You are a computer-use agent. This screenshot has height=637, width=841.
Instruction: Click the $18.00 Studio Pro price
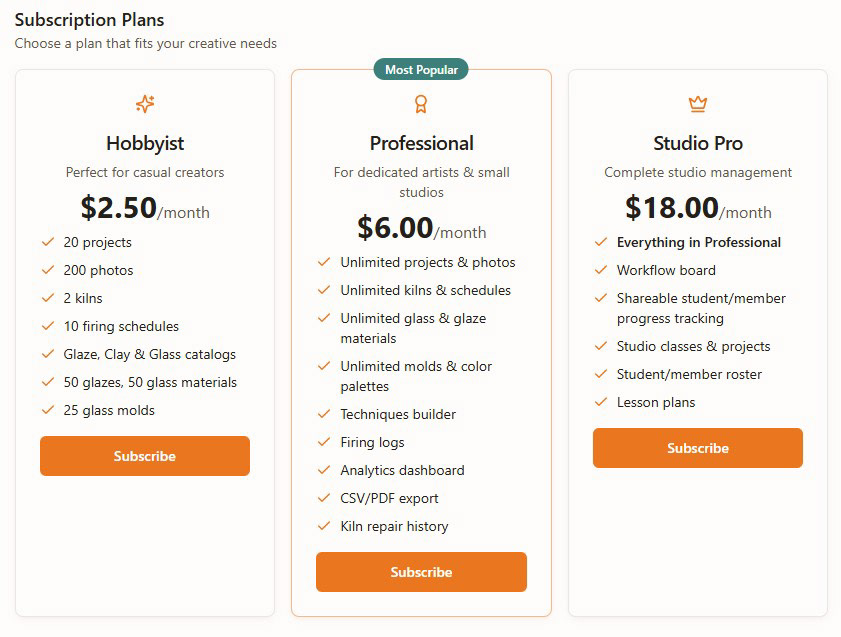(x=672, y=208)
